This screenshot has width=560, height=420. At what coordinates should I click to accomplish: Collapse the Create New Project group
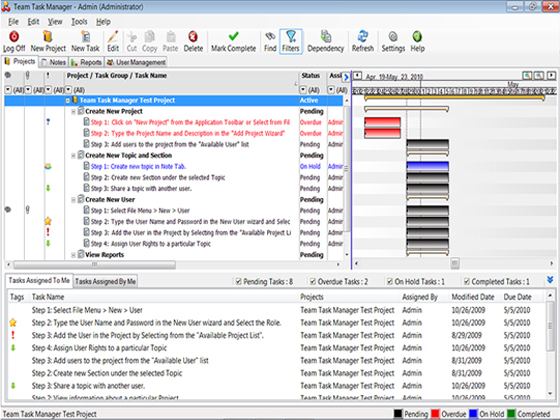tap(74, 112)
